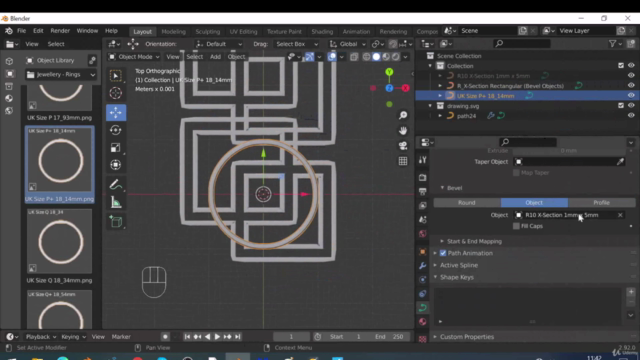Activate the Scale tool
The image size is (640, 360).
click(116, 147)
